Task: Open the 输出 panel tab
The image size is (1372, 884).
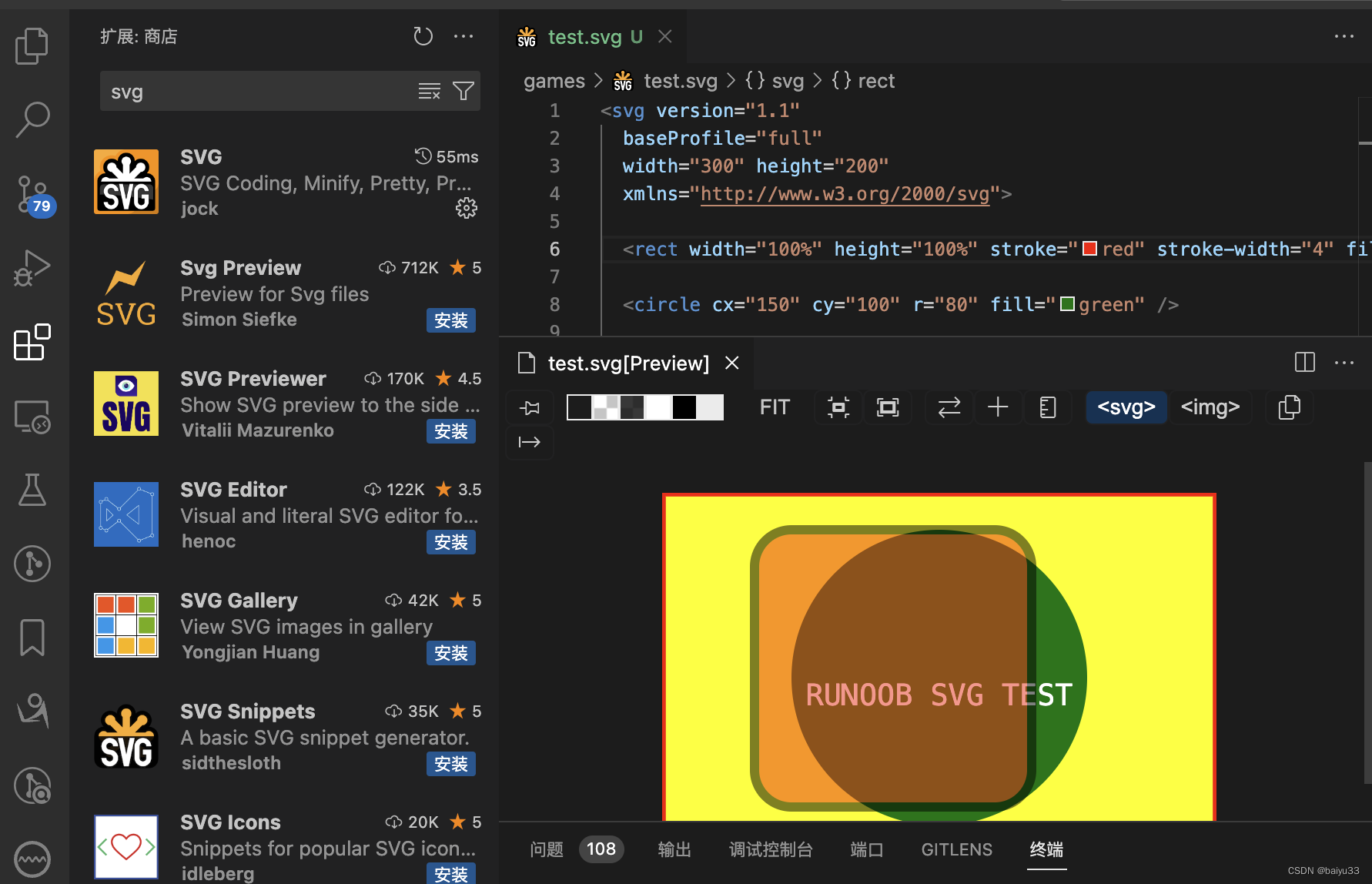Action: (x=674, y=849)
